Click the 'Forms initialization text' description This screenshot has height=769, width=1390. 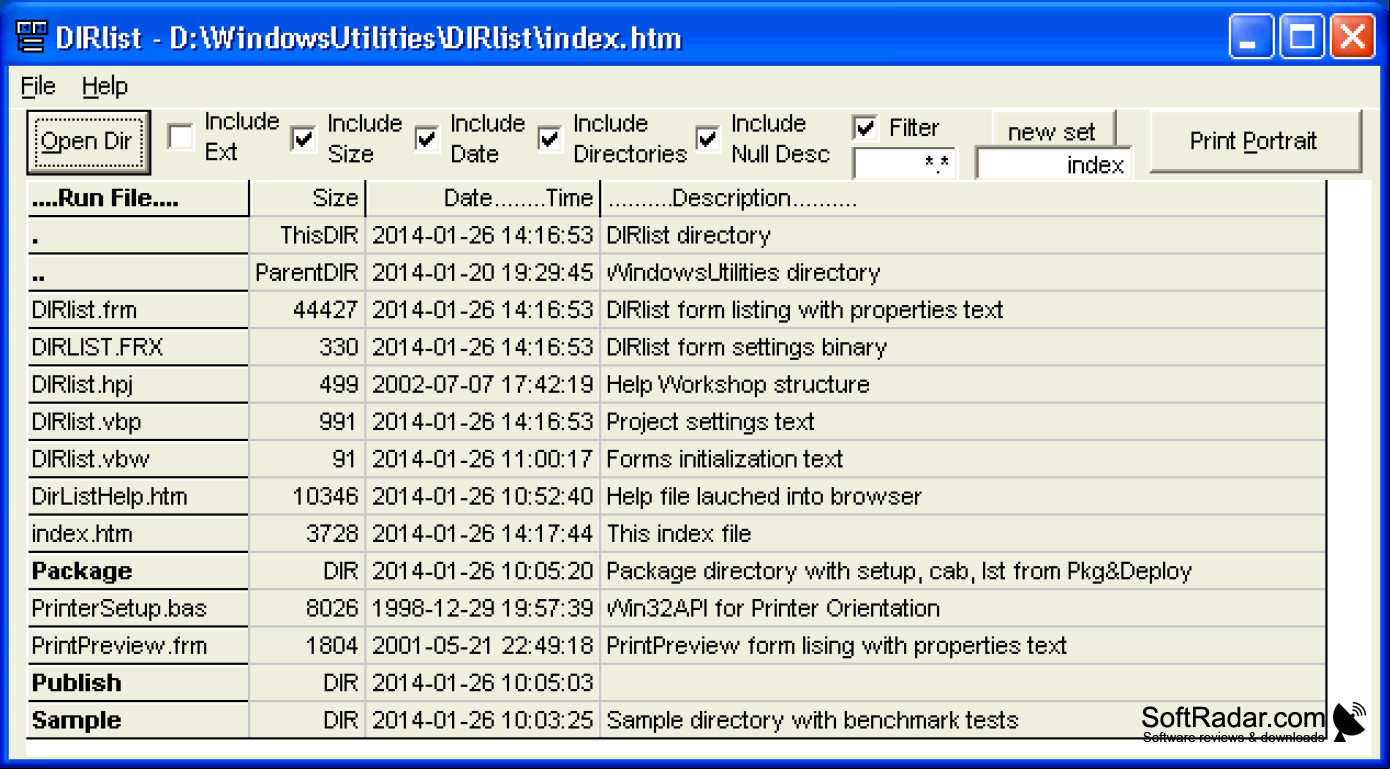(725, 459)
